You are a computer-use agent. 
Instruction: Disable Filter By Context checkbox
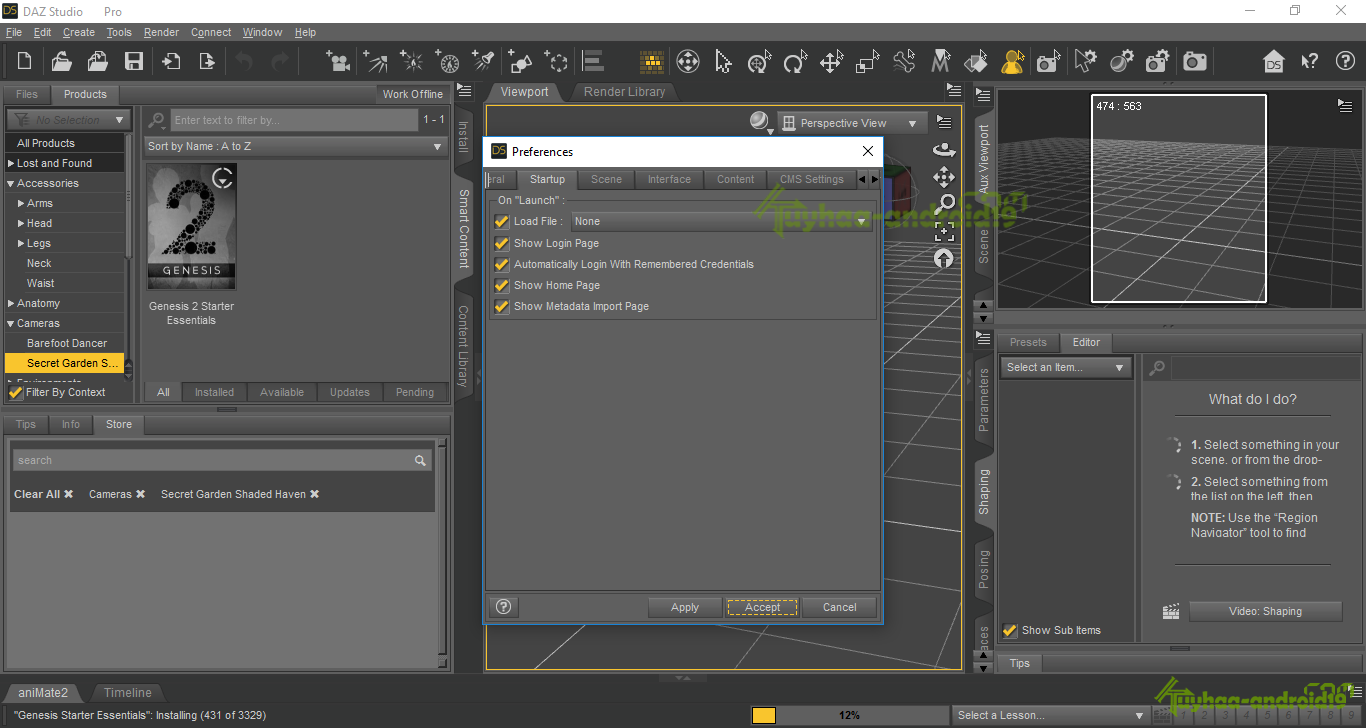coord(15,392)
